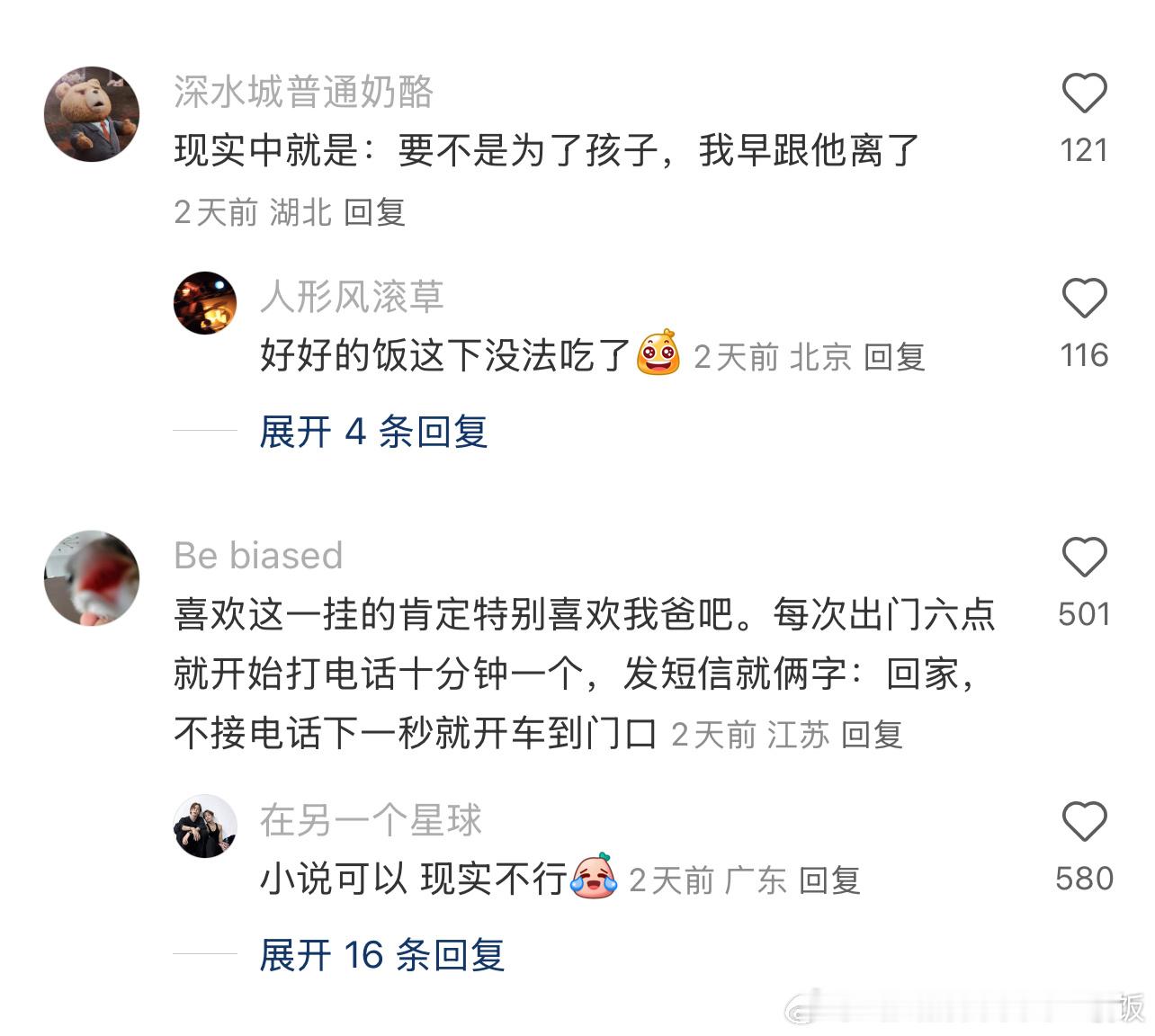Open the username 人形风滚草
This screenshot has height=1036, width=1155.
coord(352,297)
